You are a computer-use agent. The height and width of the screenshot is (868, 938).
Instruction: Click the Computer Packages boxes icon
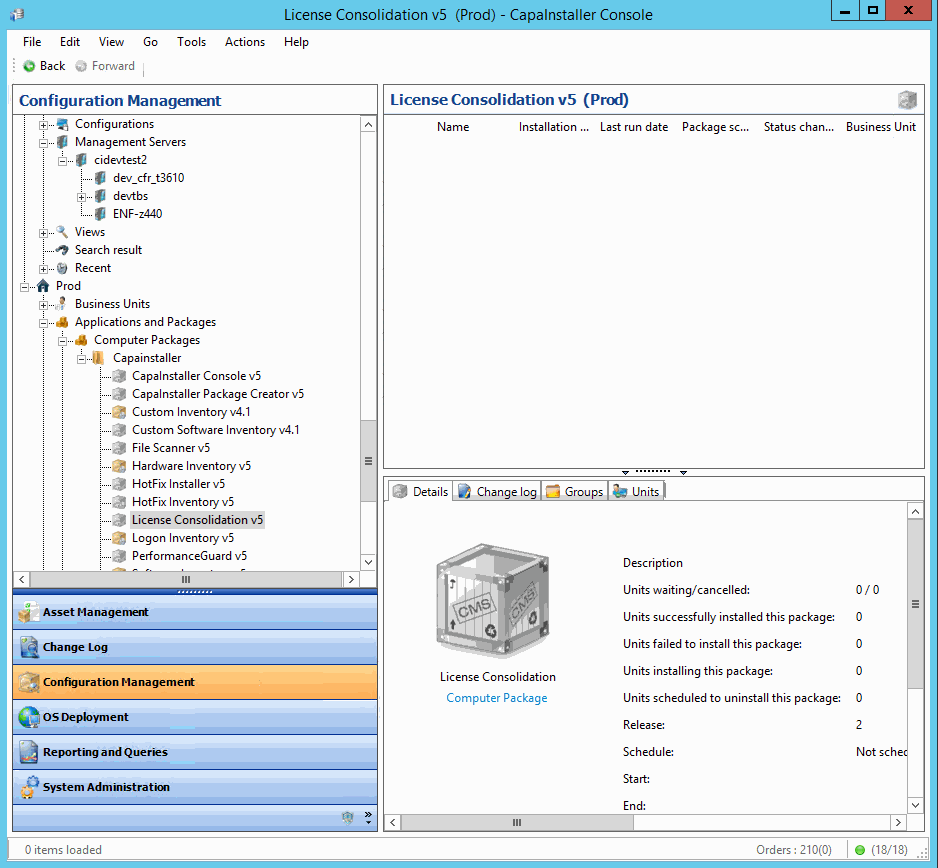coord(81,340)
